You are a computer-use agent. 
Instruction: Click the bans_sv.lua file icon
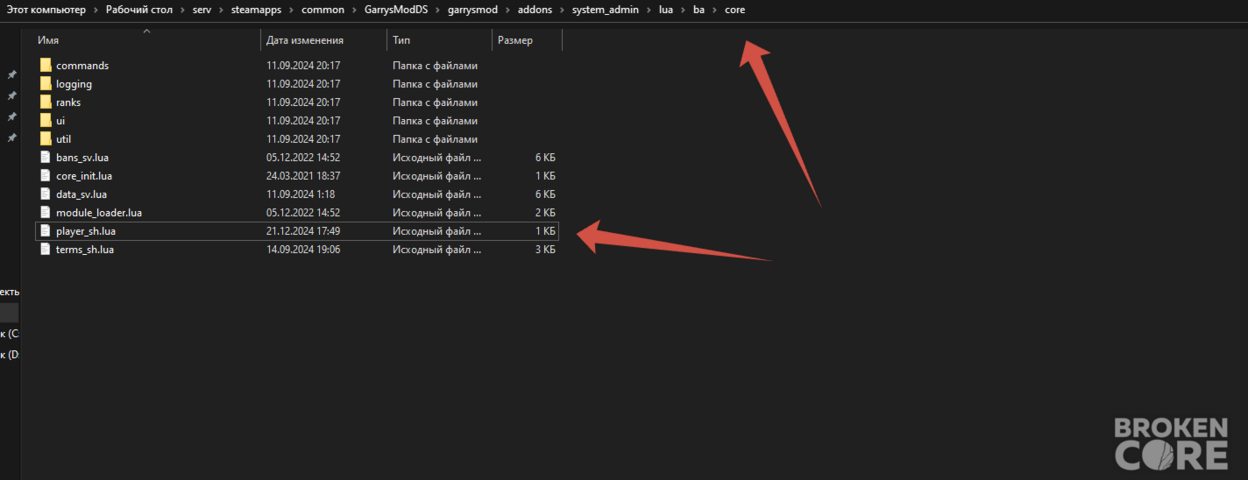(45, 157)
